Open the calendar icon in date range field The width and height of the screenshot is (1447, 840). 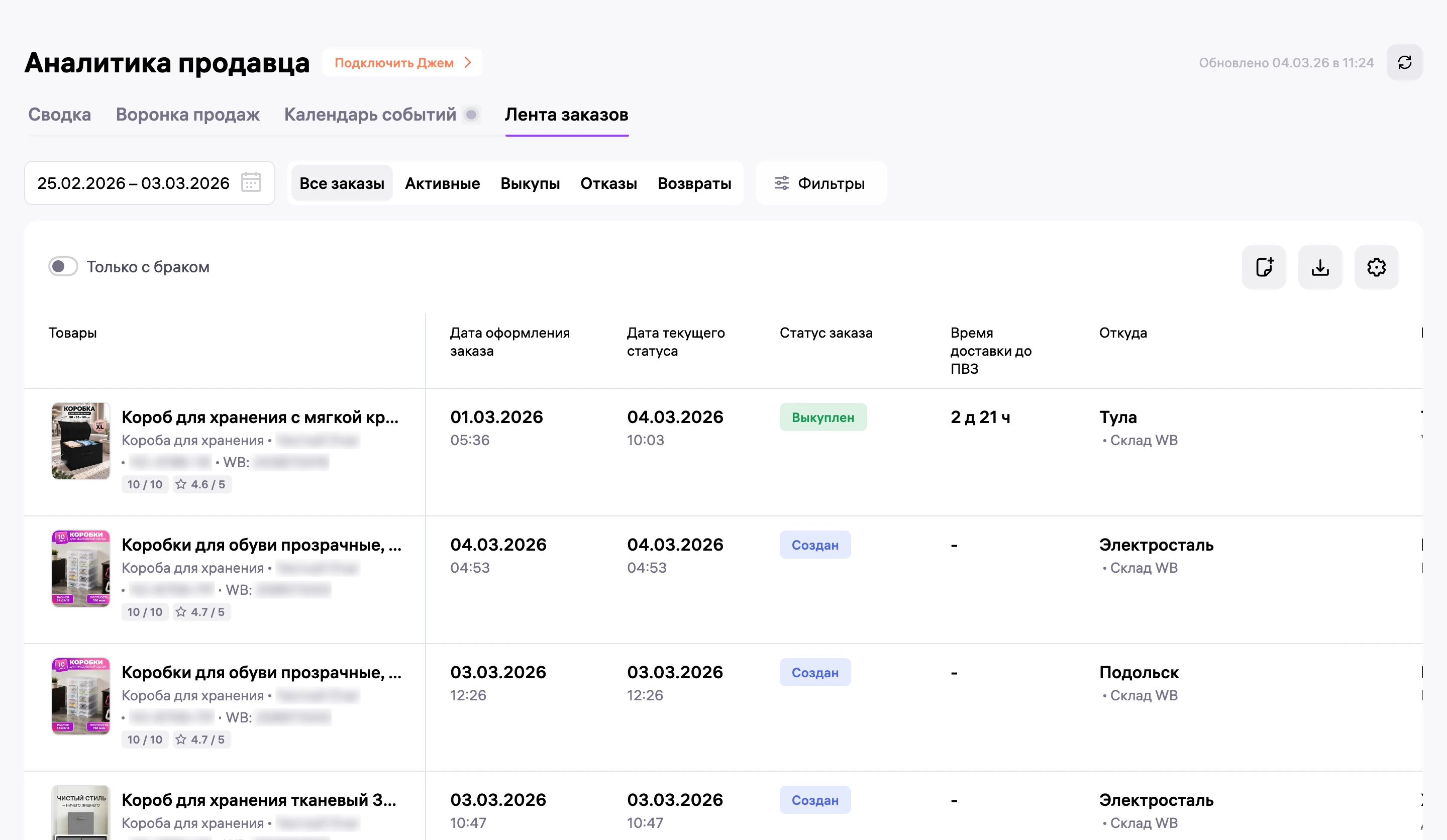[x=251, y=182]
